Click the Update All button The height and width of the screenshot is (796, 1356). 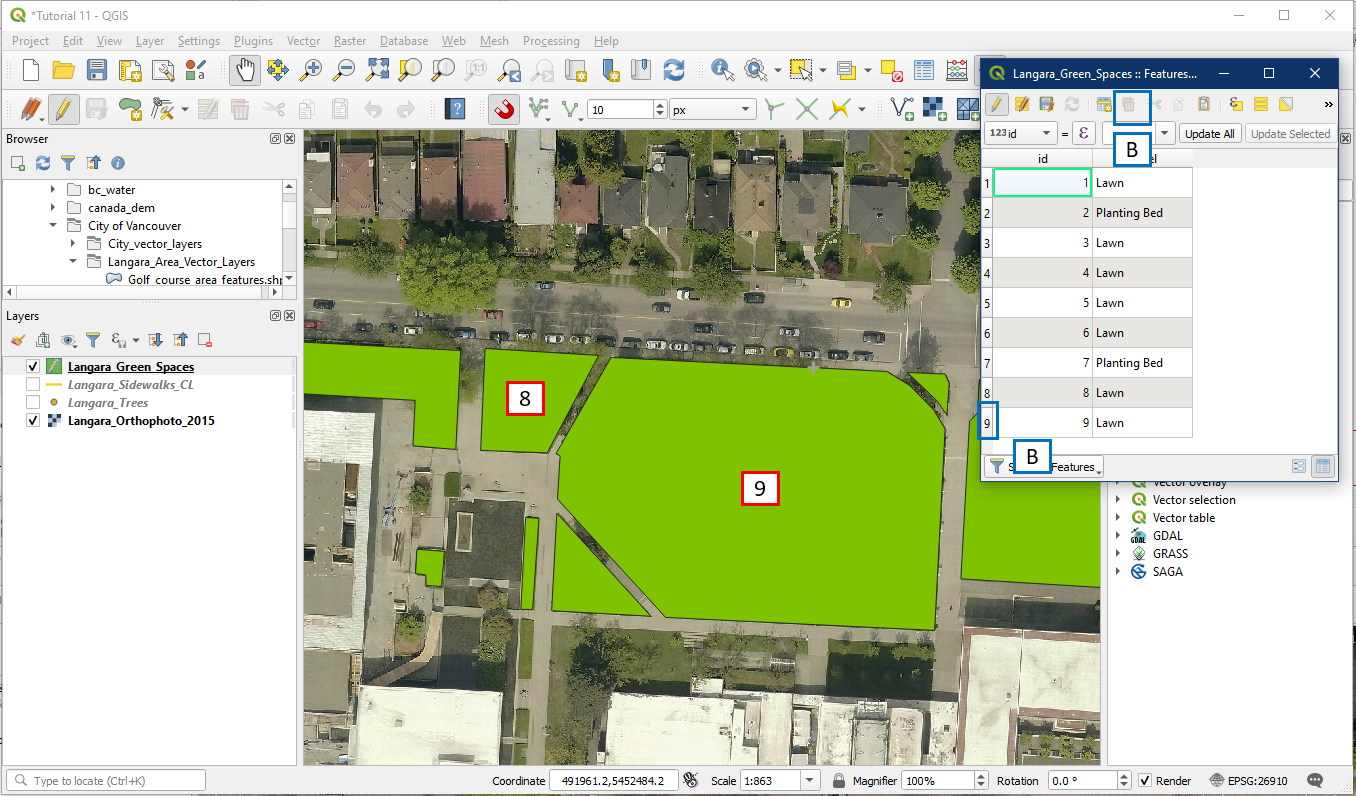point(1209,134)
